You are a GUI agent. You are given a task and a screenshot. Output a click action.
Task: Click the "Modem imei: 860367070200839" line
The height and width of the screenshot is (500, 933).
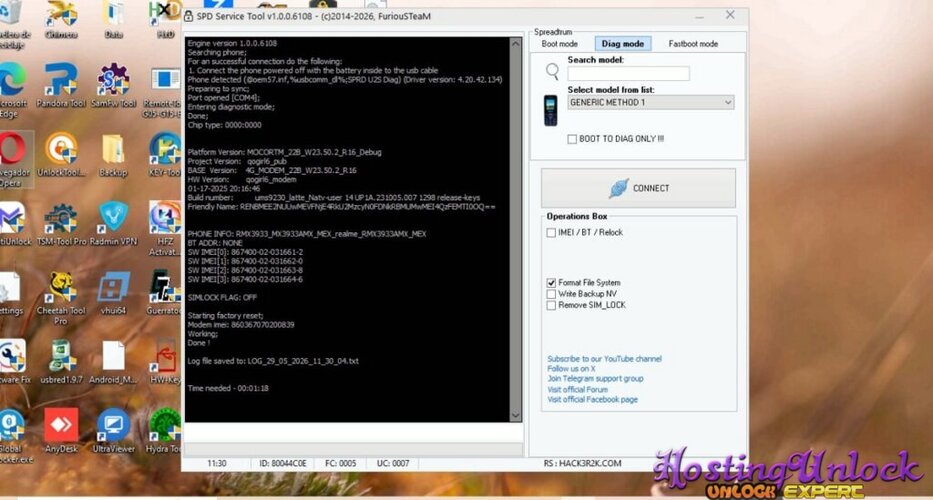click(x=241, y=325)
